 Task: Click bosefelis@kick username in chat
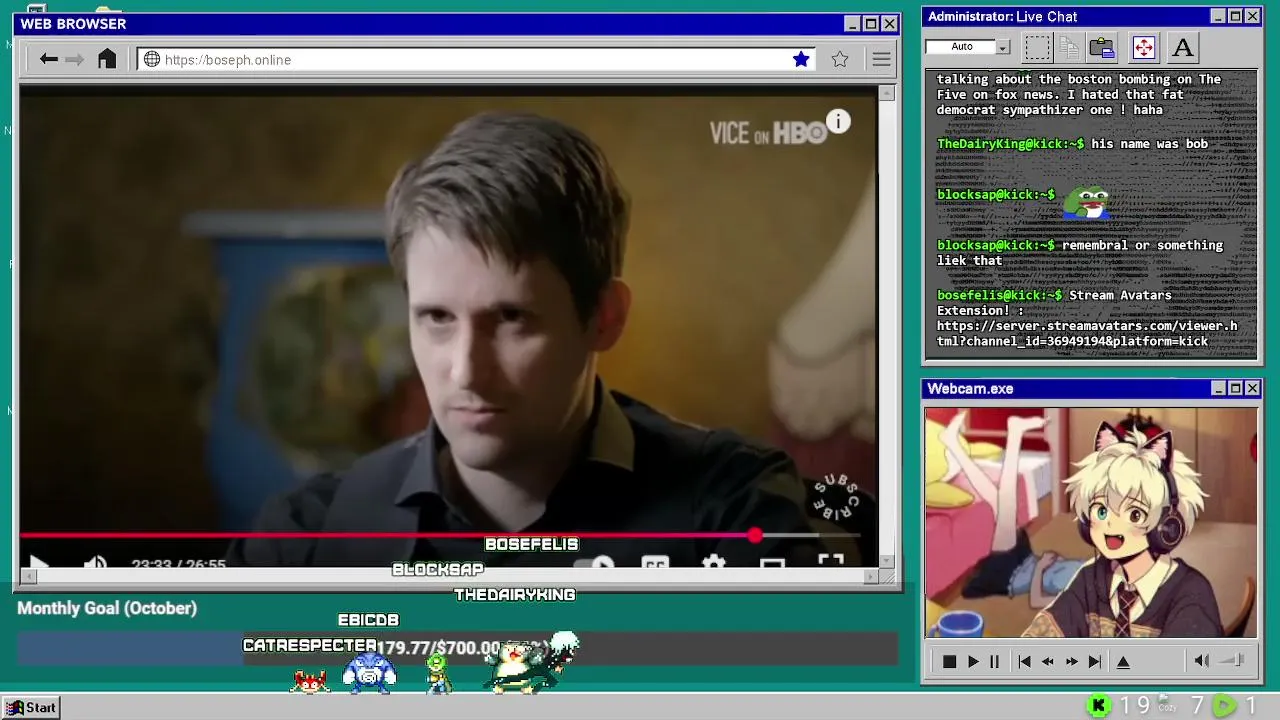(x=999, y=295)
